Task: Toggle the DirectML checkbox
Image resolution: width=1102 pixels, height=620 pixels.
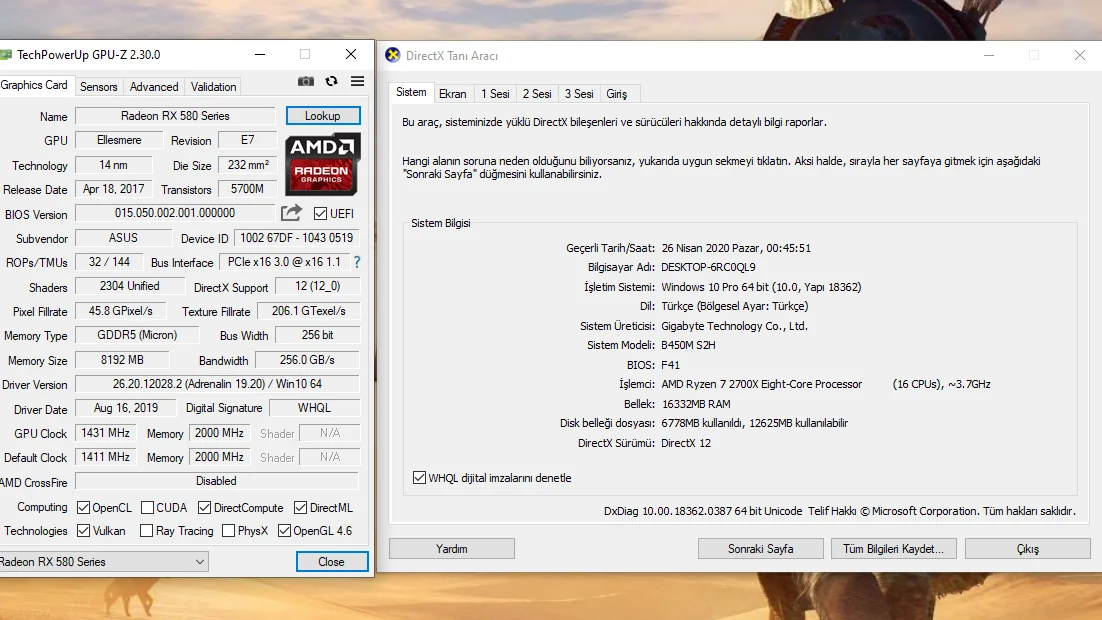Action: (x=301, y=508)
